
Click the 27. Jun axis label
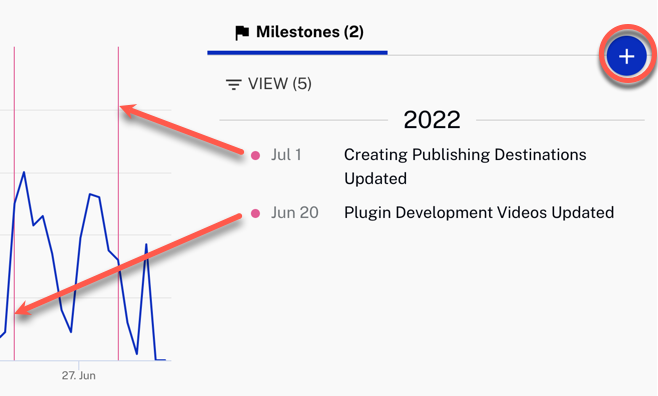[78, 375]
